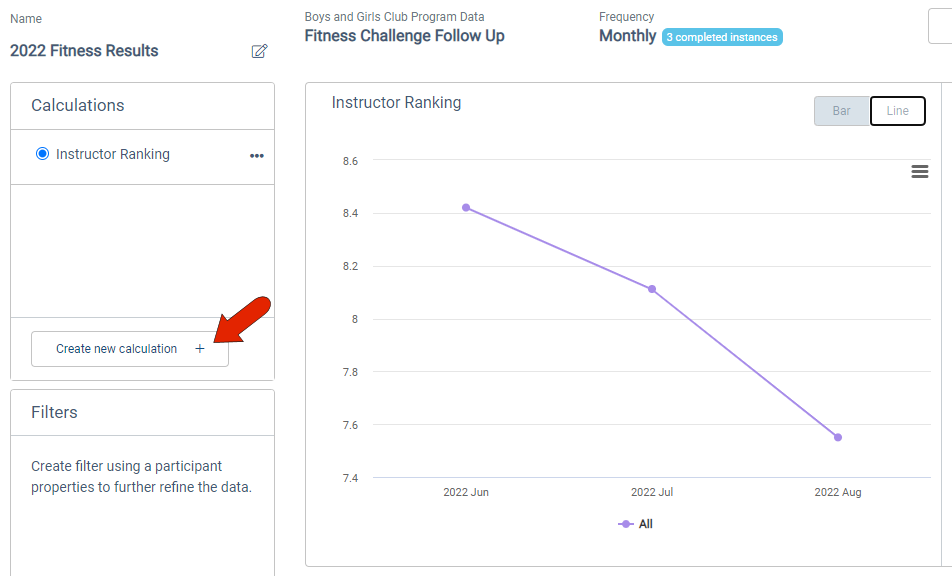Click the 2022 Aug data point on the line
Screen dimensions: 952x576
coord(838,437)
